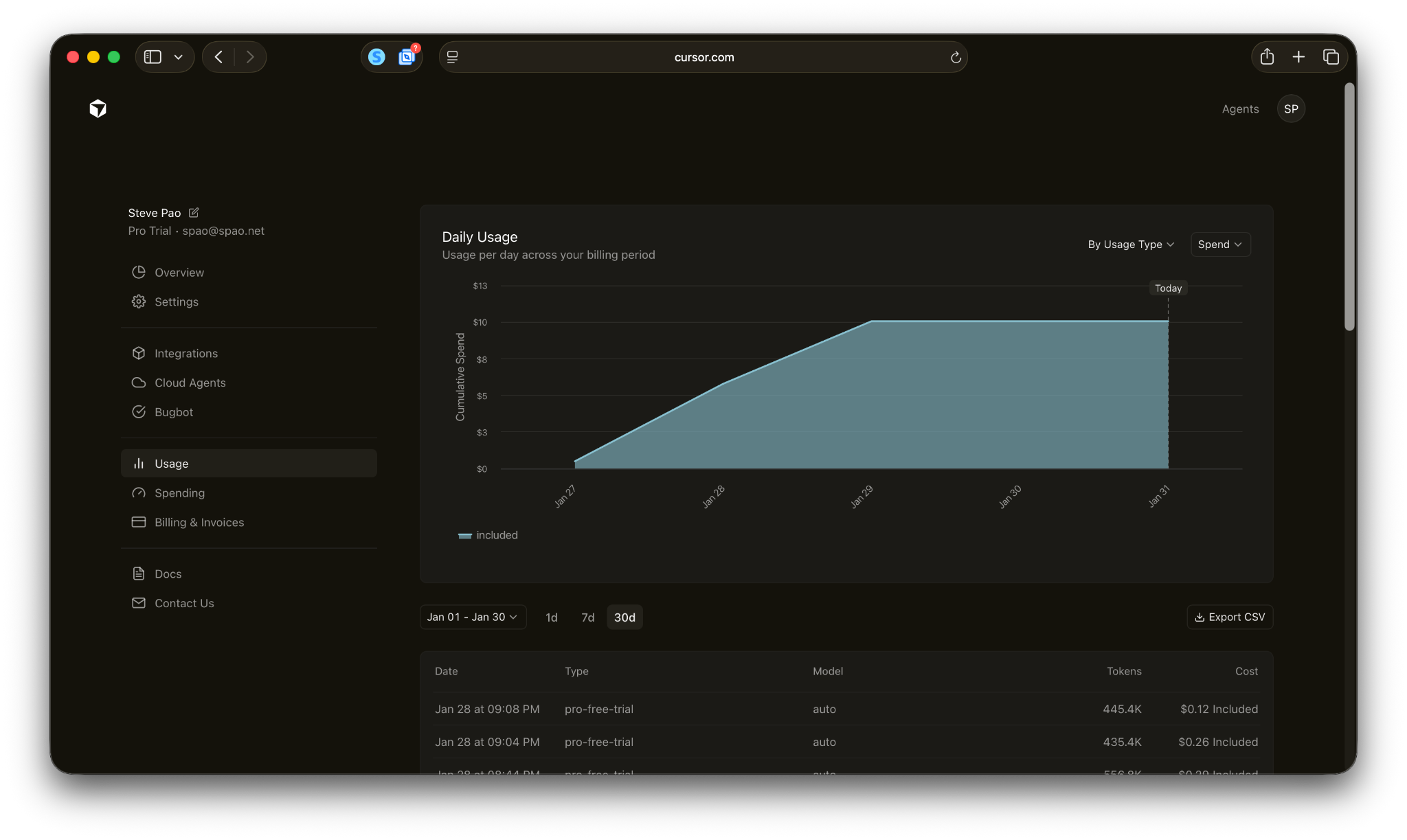This screenshot has height=840, width=1407.
Task: Open Jan 01 - Jan 30 date picker
Action: [473, 617]
